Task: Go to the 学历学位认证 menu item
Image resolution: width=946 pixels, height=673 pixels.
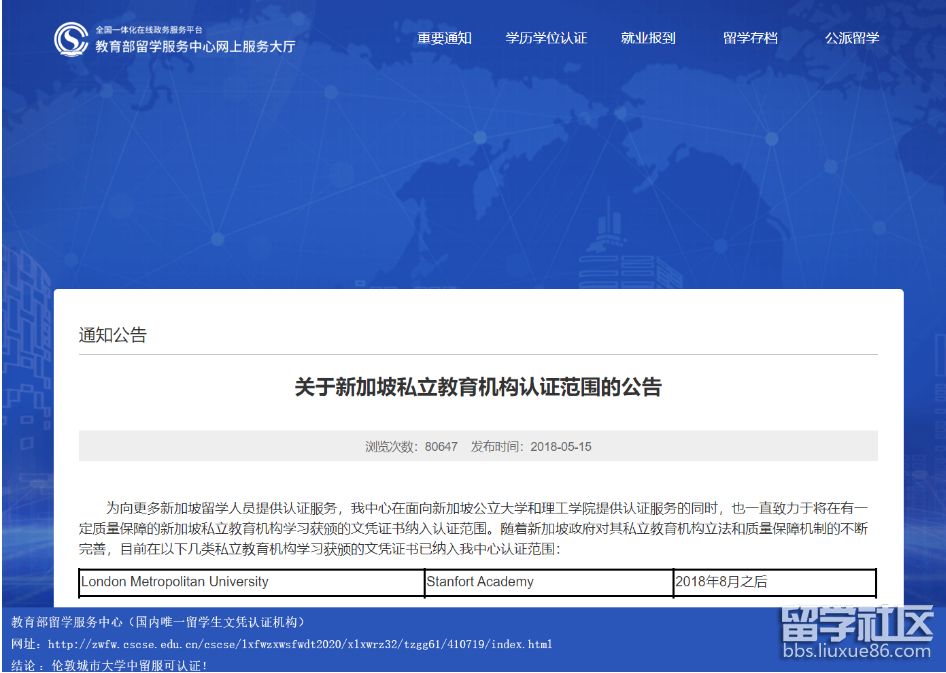Action: coord(546,38)
